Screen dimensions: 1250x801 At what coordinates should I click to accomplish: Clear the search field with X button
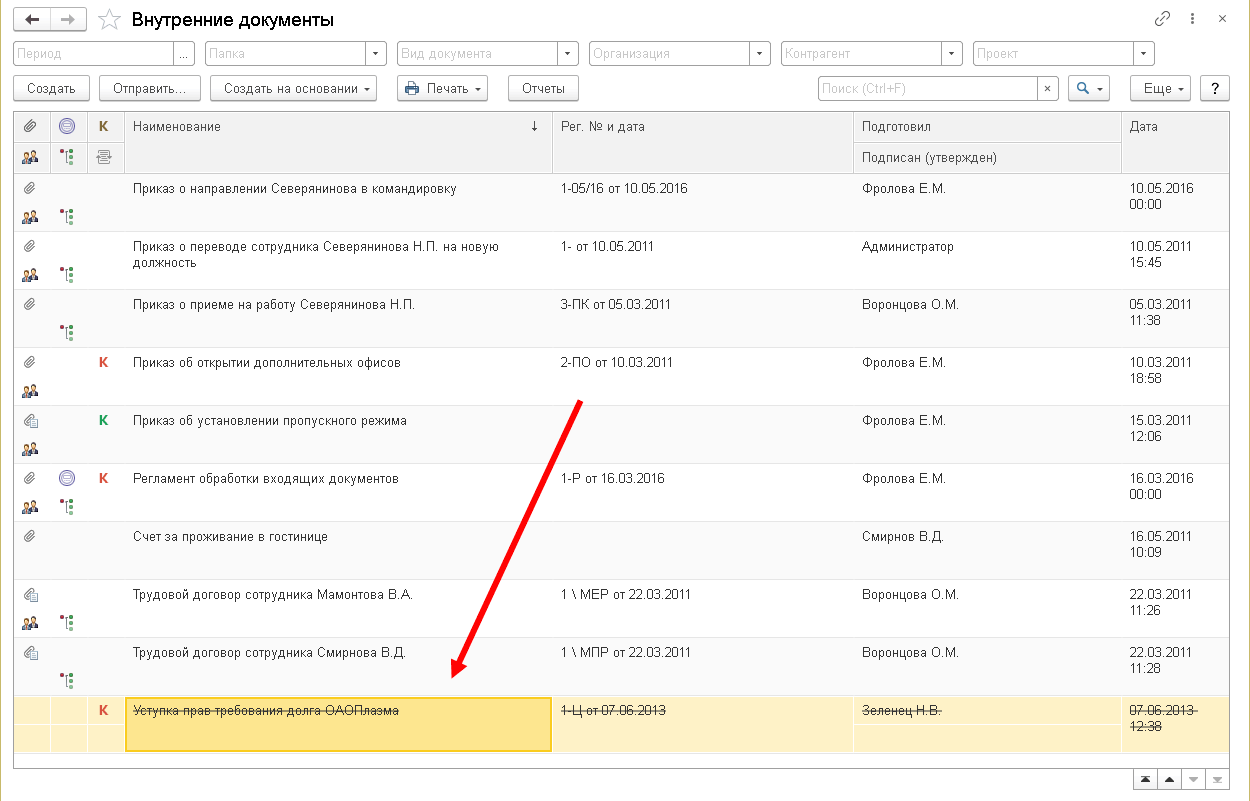point(1047,89)
